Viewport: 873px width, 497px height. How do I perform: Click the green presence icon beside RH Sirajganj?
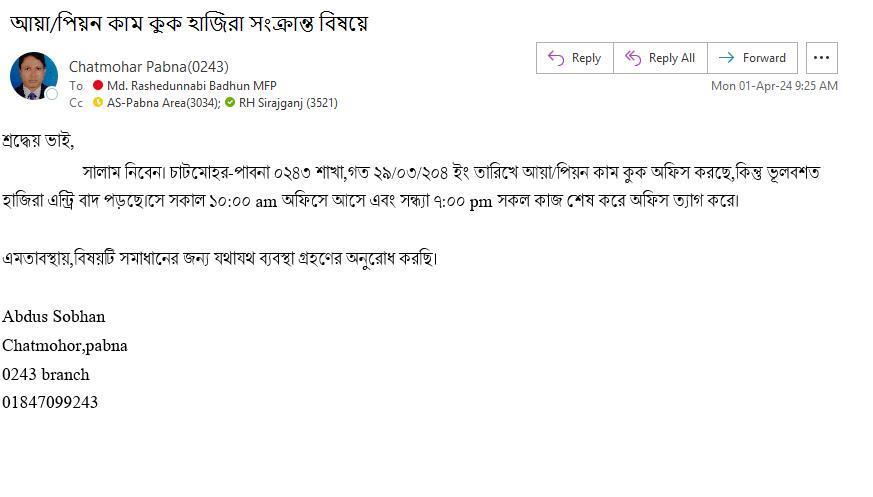point(230,102)
